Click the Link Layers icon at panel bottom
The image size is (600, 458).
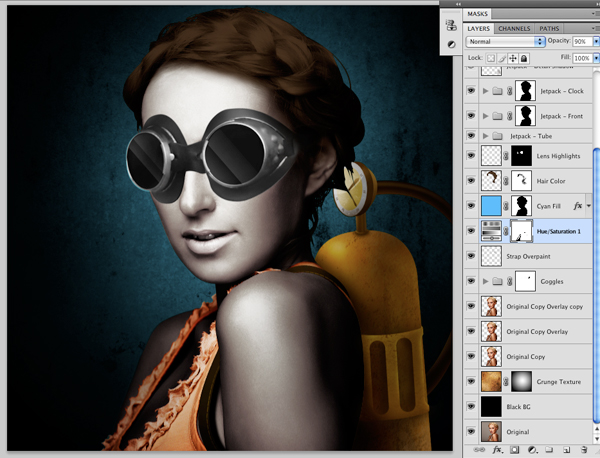[478, 450]
